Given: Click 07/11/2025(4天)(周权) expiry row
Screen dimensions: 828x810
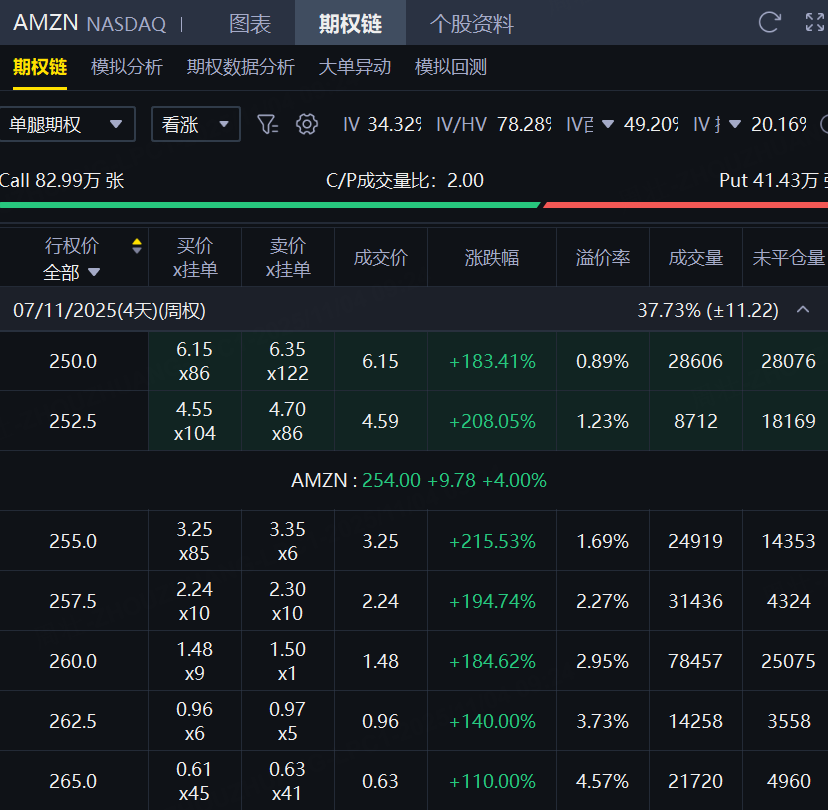Looking at the screenshot, I should coord(414,310).
